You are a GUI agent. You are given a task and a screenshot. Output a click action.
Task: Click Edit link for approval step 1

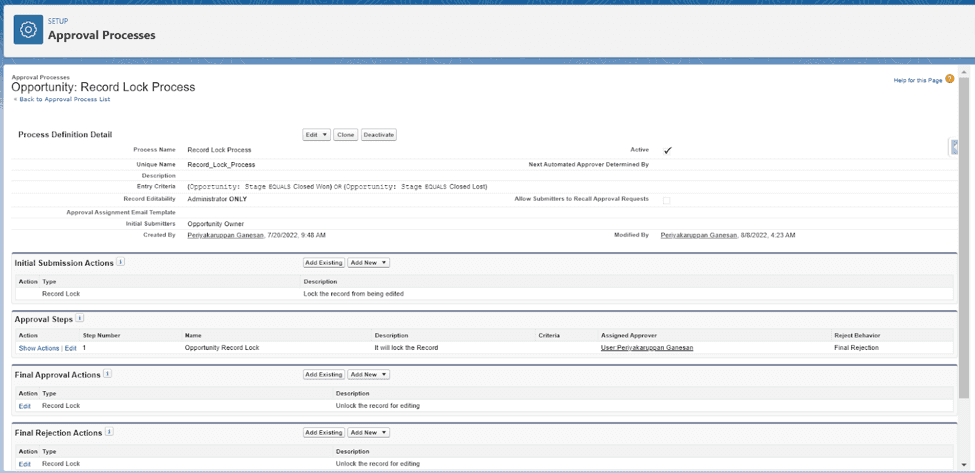point(70,348)
